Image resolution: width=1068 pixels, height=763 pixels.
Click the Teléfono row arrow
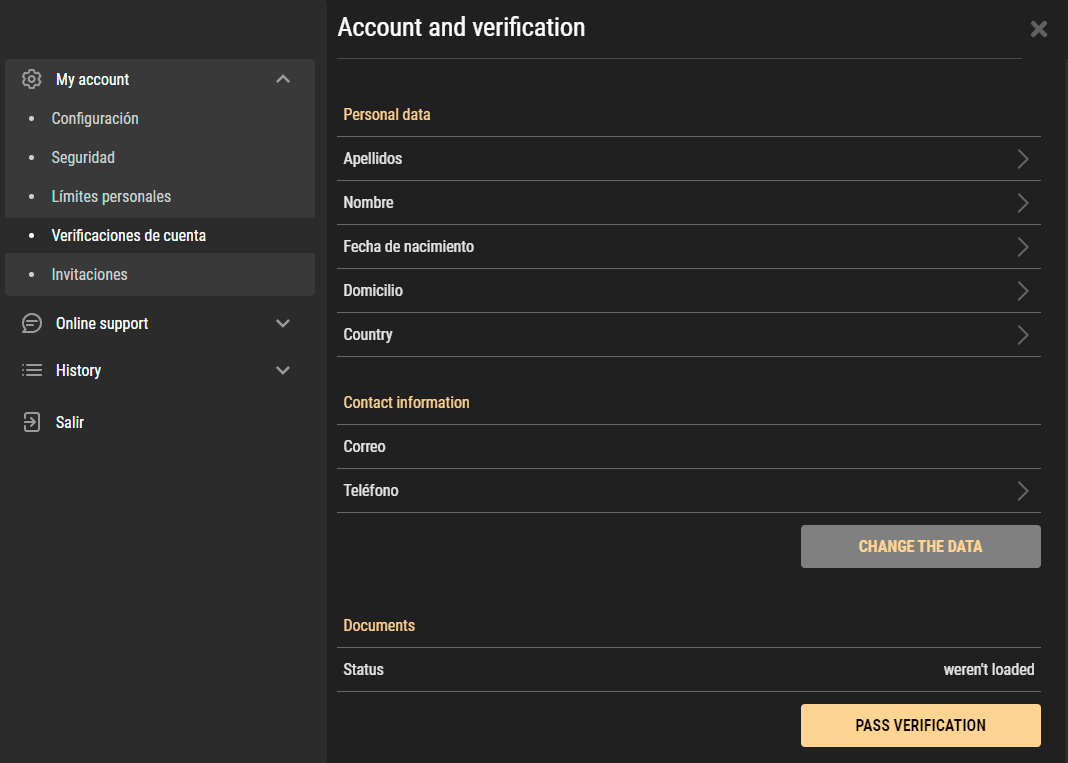click(x=1022, y=491)
